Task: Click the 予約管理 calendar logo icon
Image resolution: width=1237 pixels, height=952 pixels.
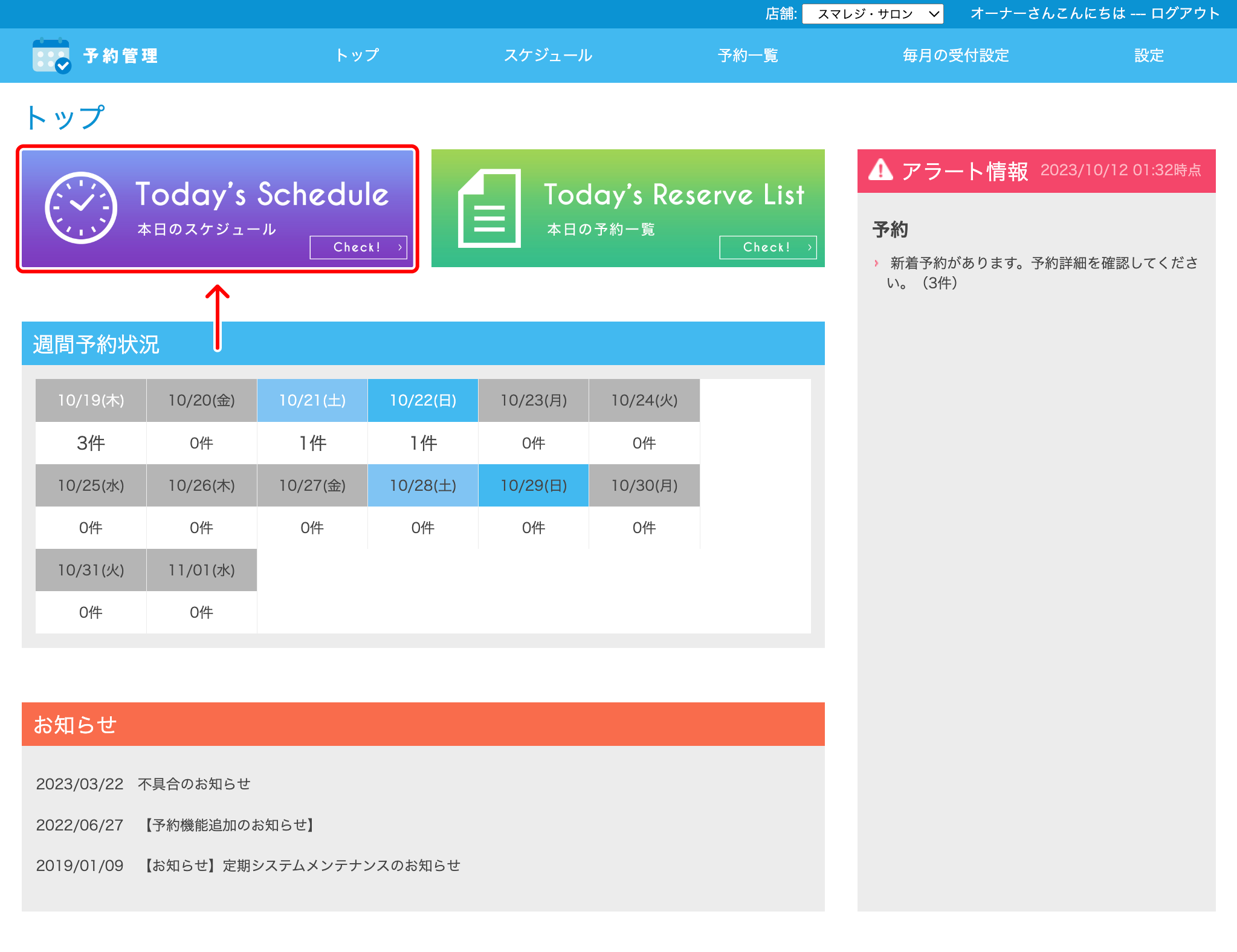Action: (51, 56)
